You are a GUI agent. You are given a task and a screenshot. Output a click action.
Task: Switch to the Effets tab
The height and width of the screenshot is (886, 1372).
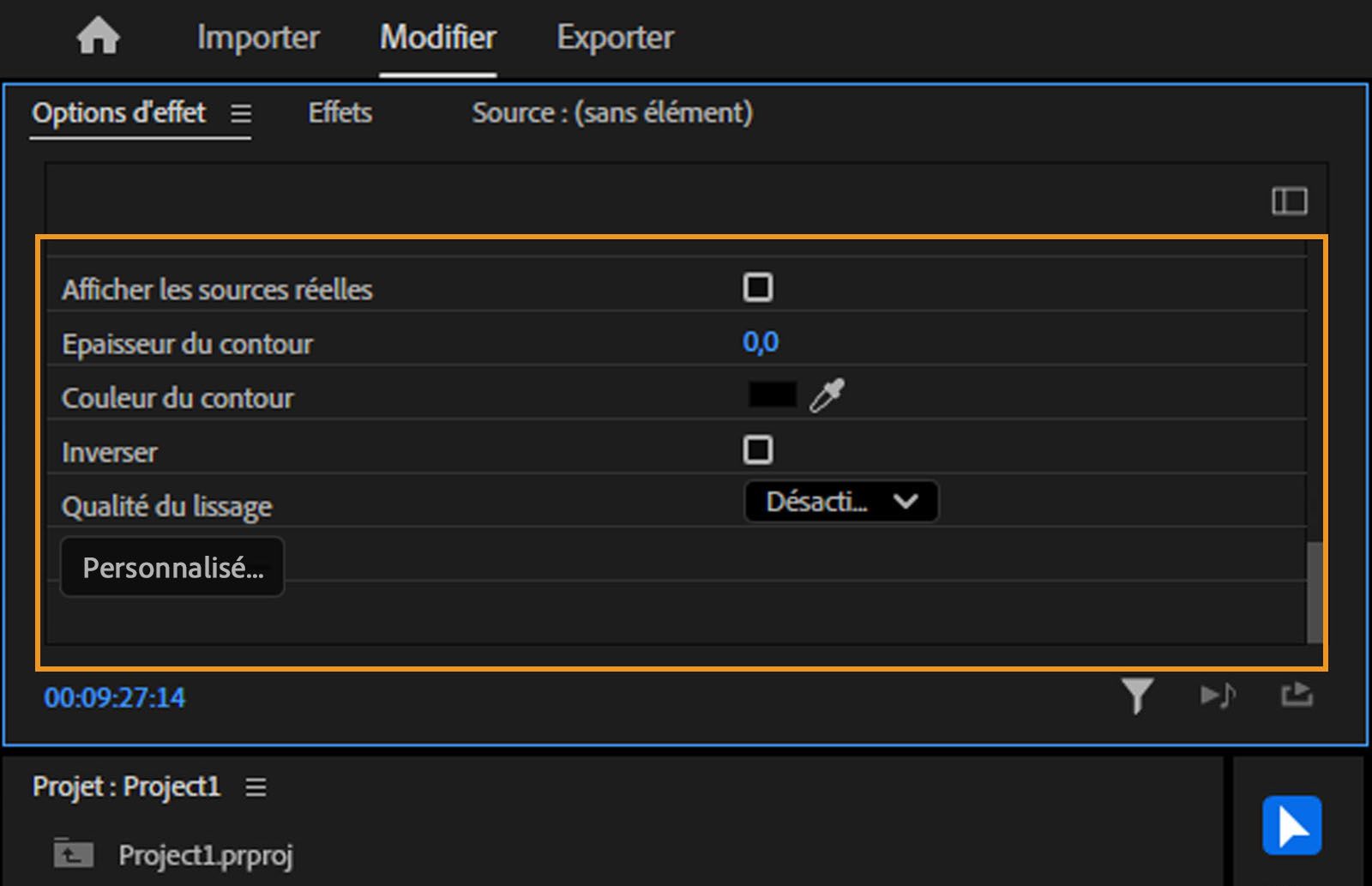point(340,112)
